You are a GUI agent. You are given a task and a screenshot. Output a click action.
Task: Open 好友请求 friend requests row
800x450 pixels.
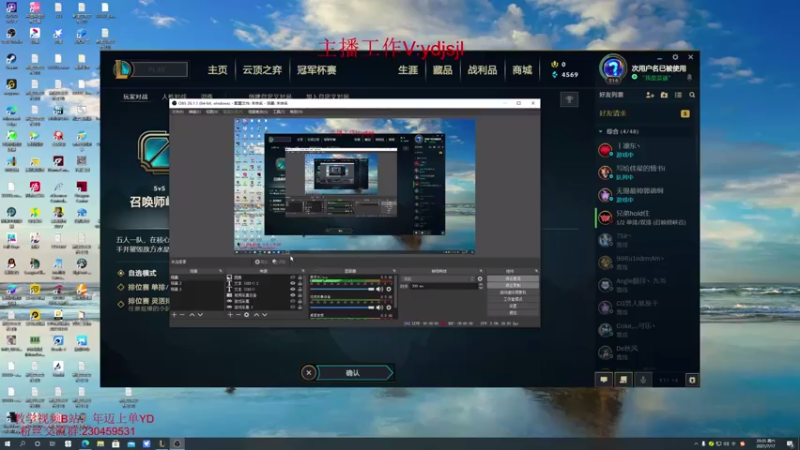[x=644, y=113]
